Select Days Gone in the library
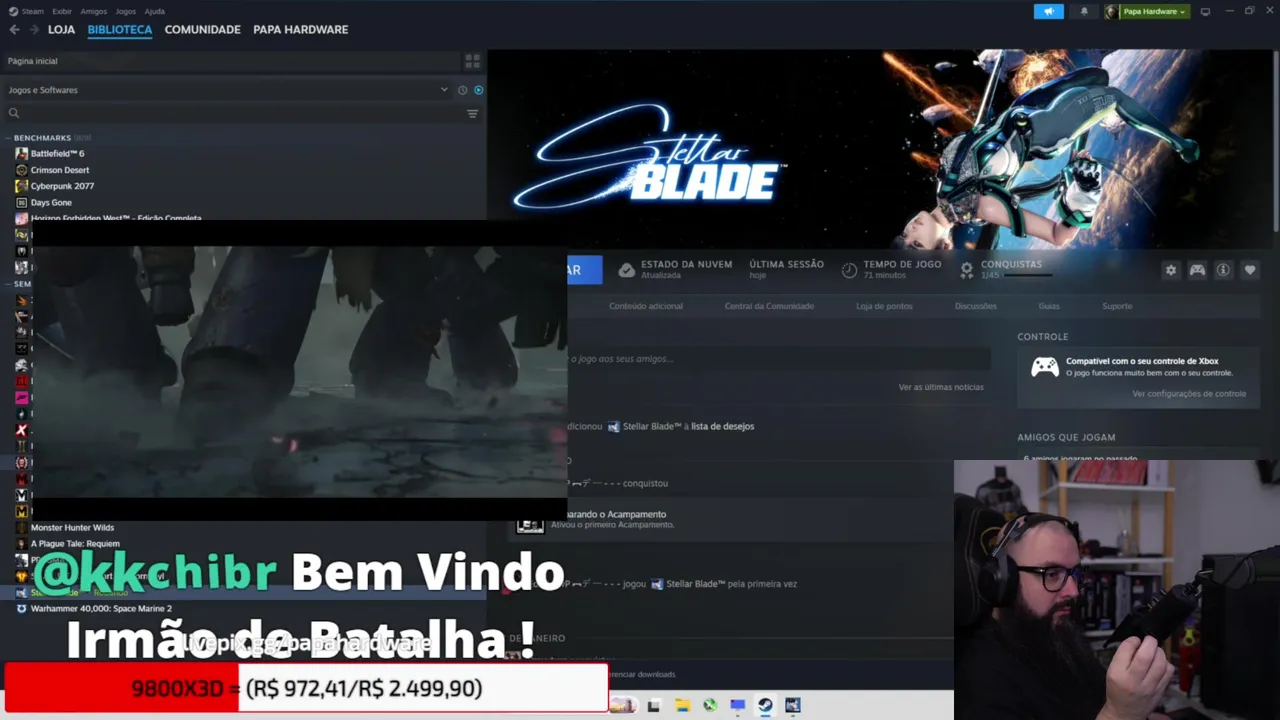This screenshot has height=720, width=1280. (x=51, y=202)
